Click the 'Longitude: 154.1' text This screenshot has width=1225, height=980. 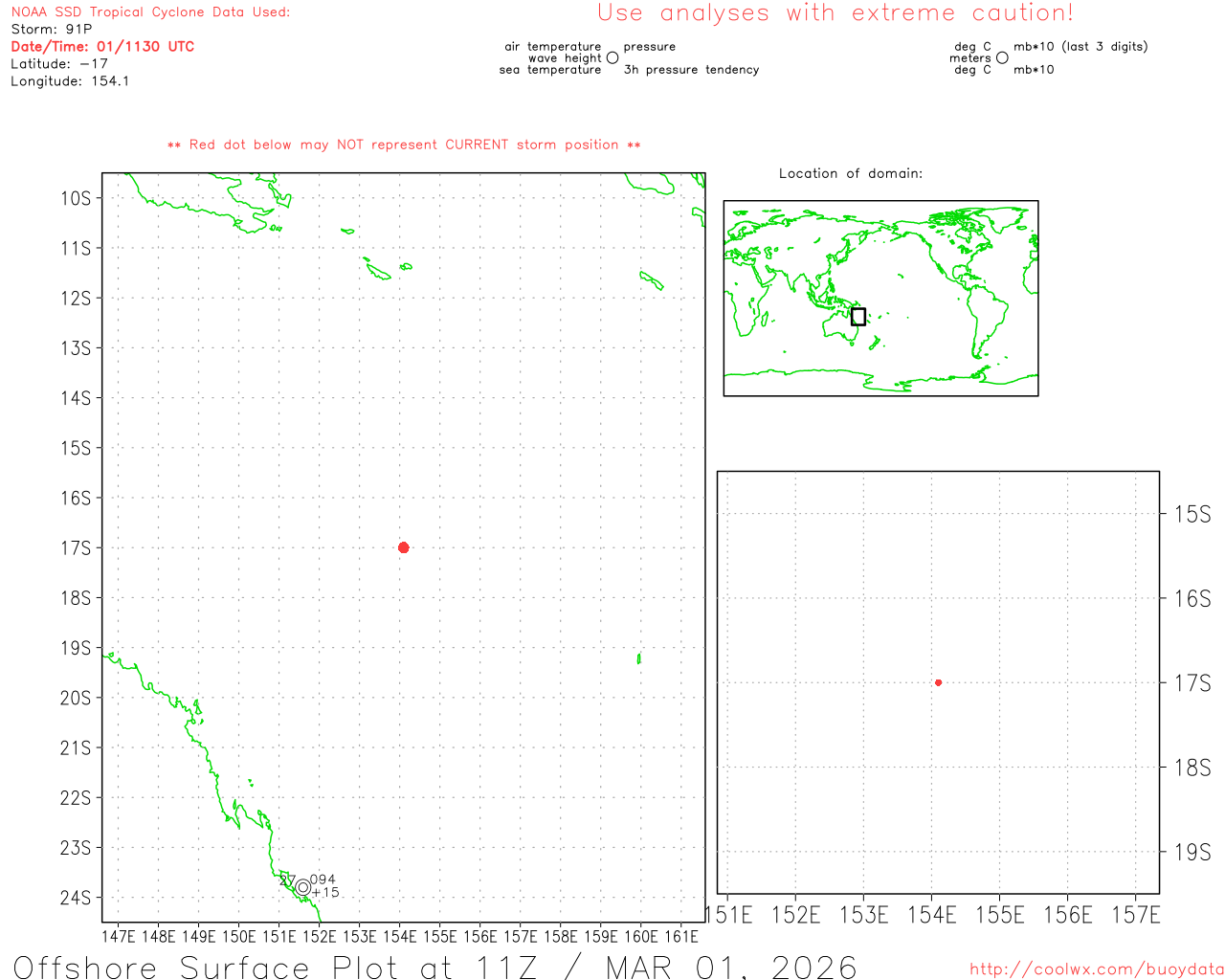pyautogui.click(x=70, y=81)
